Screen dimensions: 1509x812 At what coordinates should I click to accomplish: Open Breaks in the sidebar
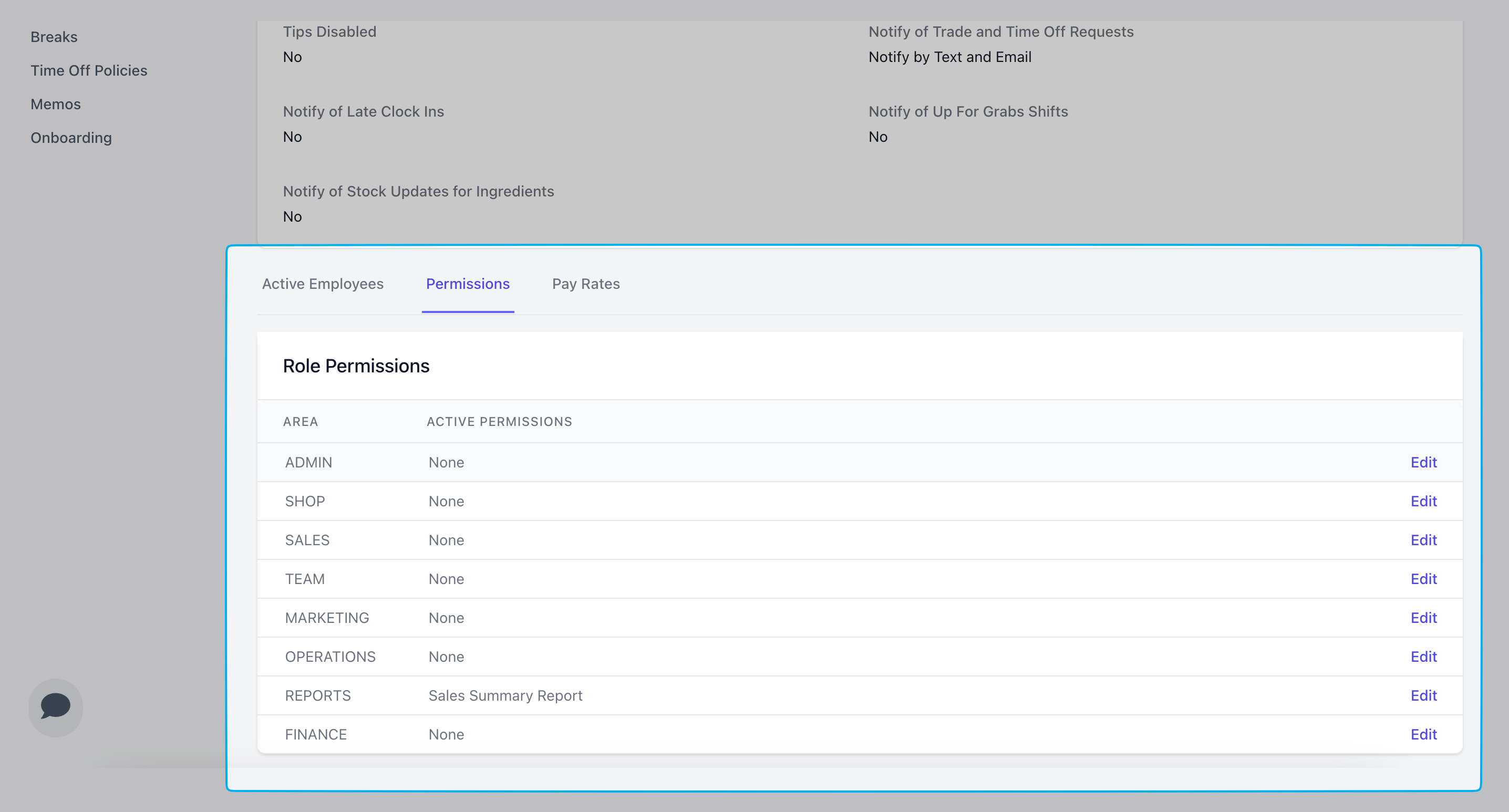54,37
